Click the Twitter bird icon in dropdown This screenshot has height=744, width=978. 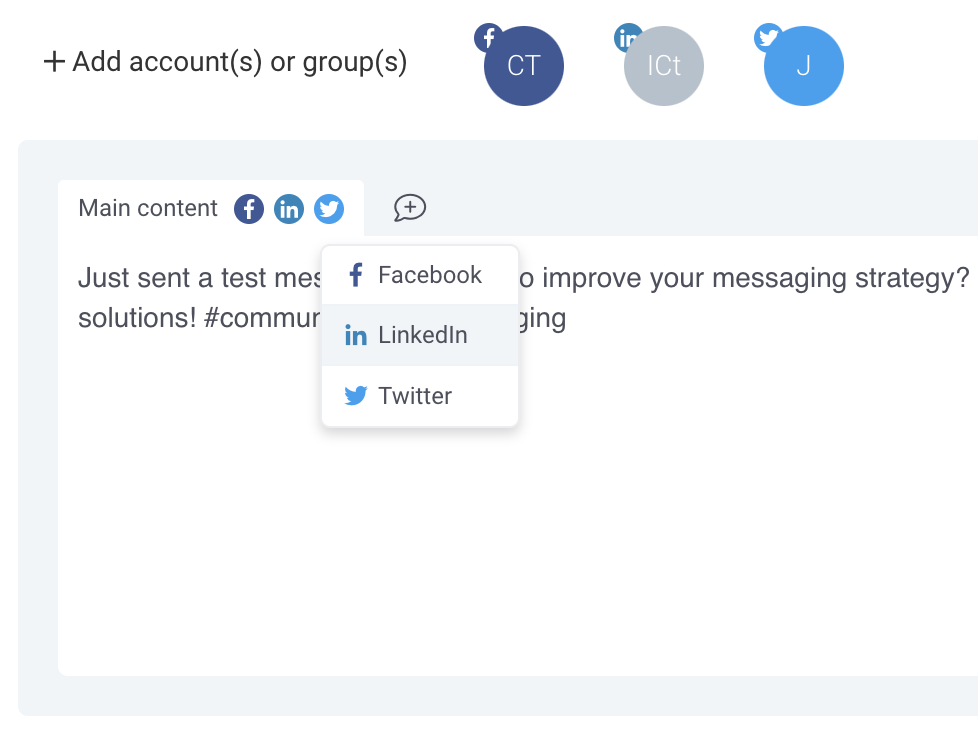[x=356, y=395]
